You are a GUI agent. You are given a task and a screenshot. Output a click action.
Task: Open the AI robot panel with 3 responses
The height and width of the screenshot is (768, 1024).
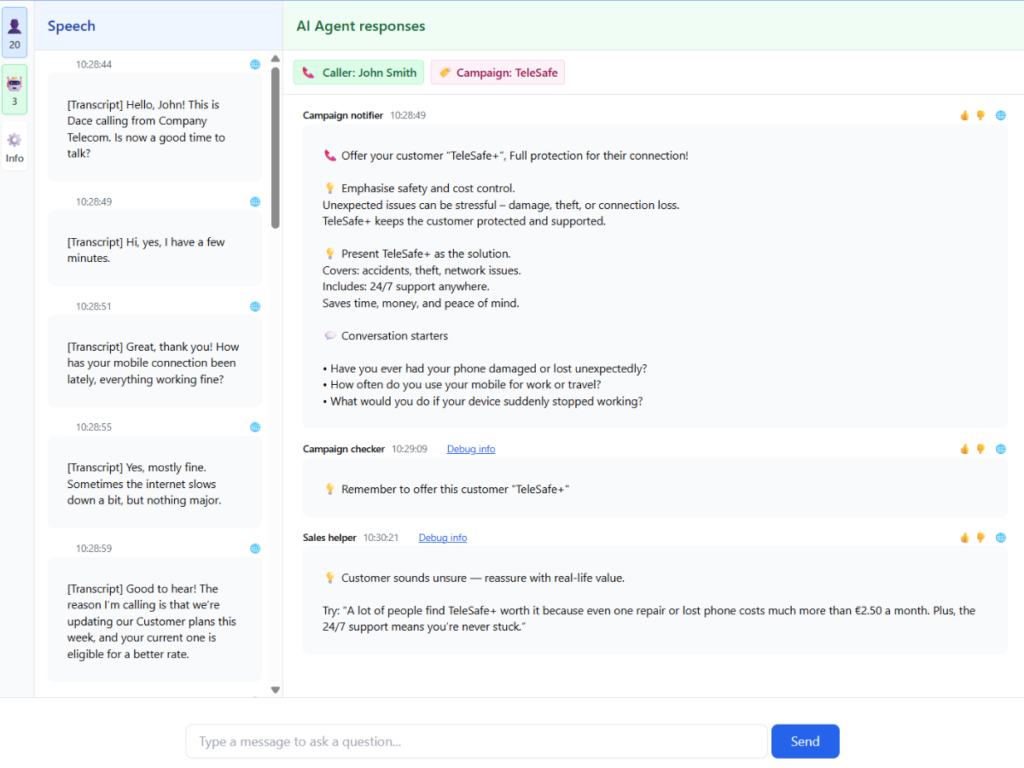click(14, 89)
